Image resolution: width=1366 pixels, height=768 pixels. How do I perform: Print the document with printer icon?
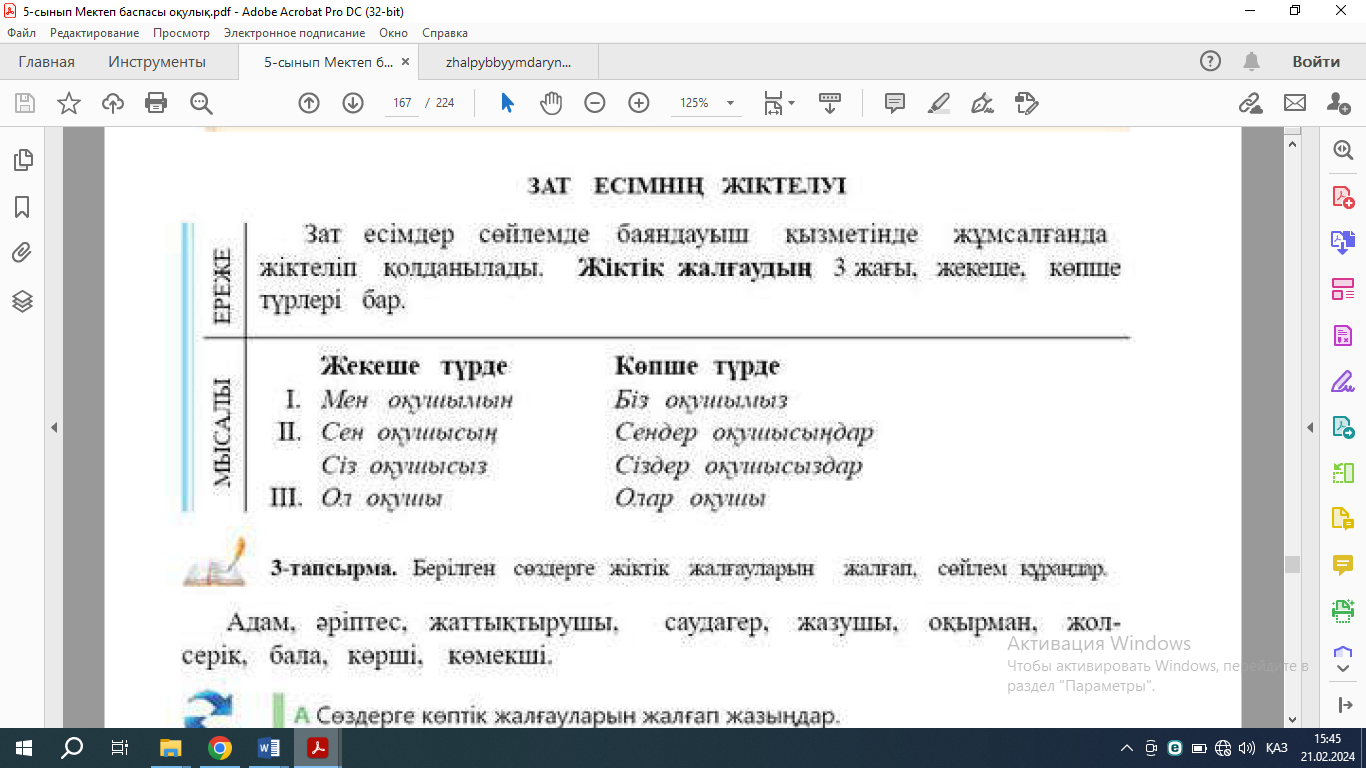click(156, 103)
